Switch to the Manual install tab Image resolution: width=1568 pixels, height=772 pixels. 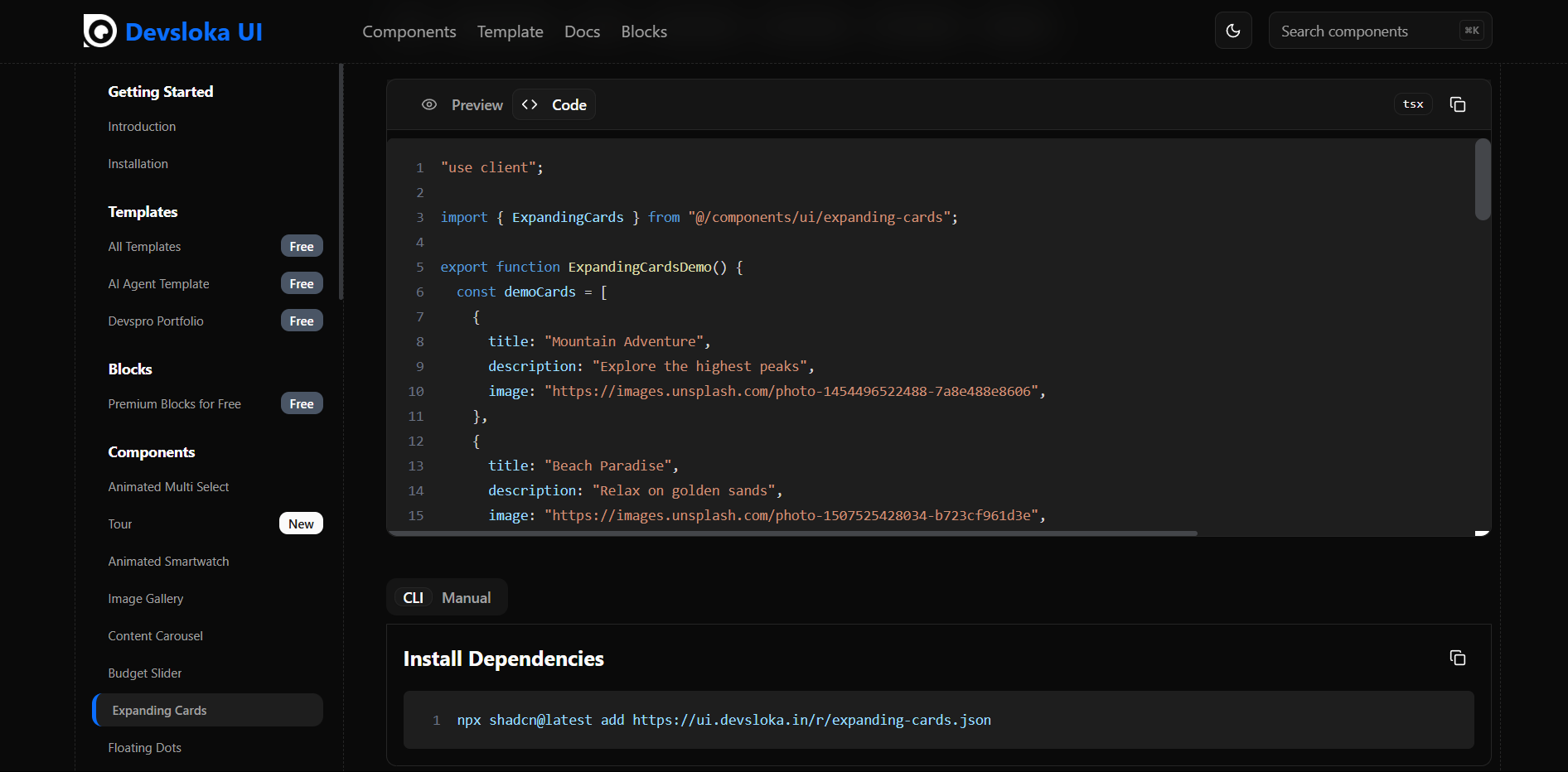pyautogui.click(x=466, y=597)
